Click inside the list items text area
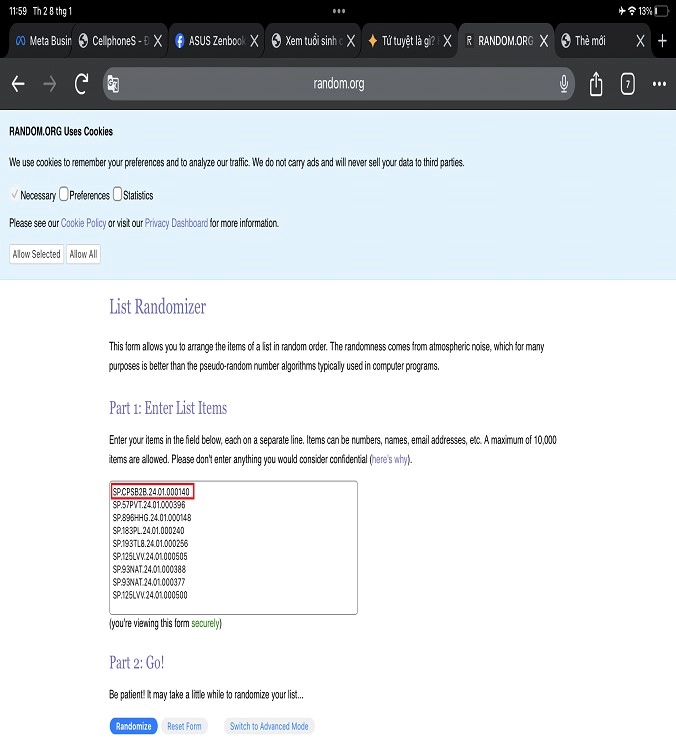 [x=232, y=560]
